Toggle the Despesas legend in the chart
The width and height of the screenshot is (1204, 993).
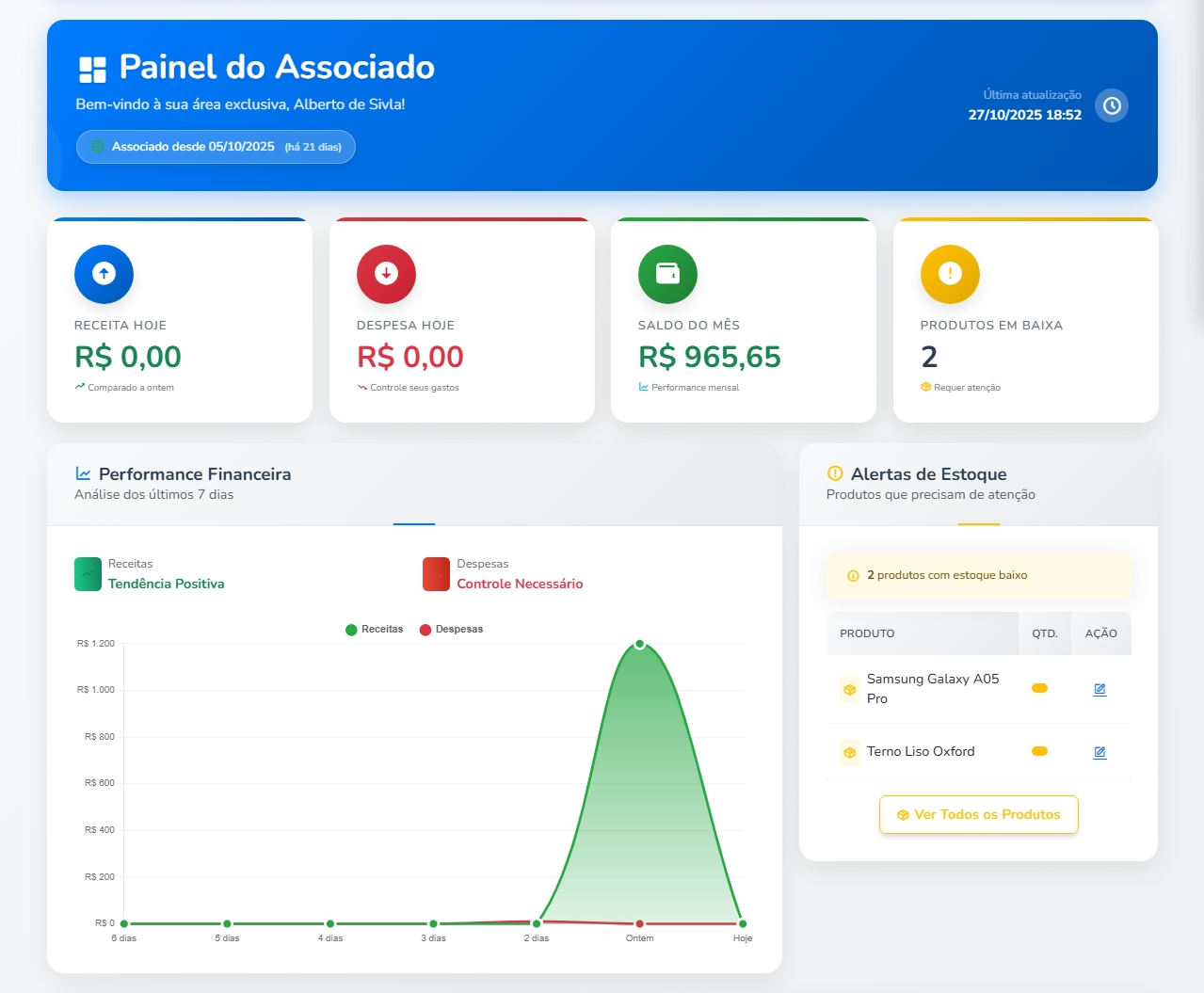pyautogui.click(x=453, y=629)
